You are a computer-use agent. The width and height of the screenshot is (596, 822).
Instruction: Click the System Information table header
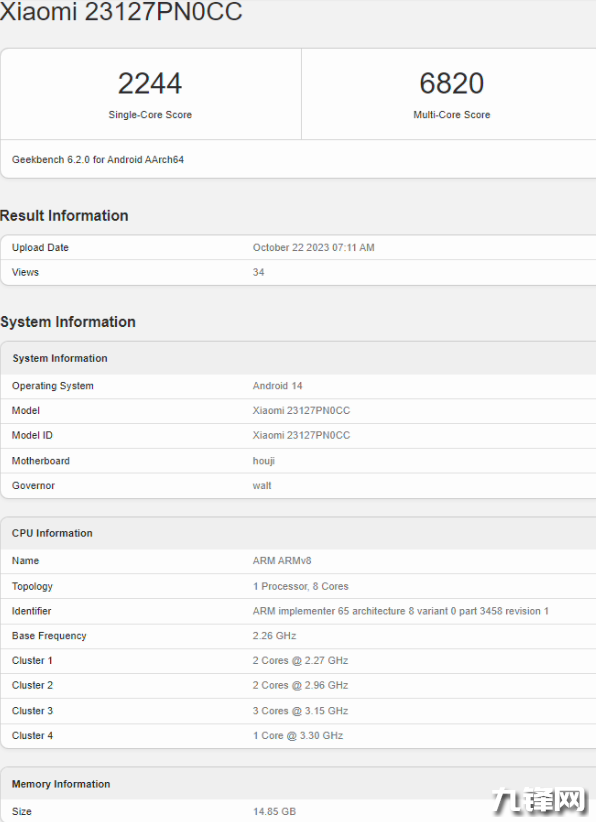pos(60,358)
